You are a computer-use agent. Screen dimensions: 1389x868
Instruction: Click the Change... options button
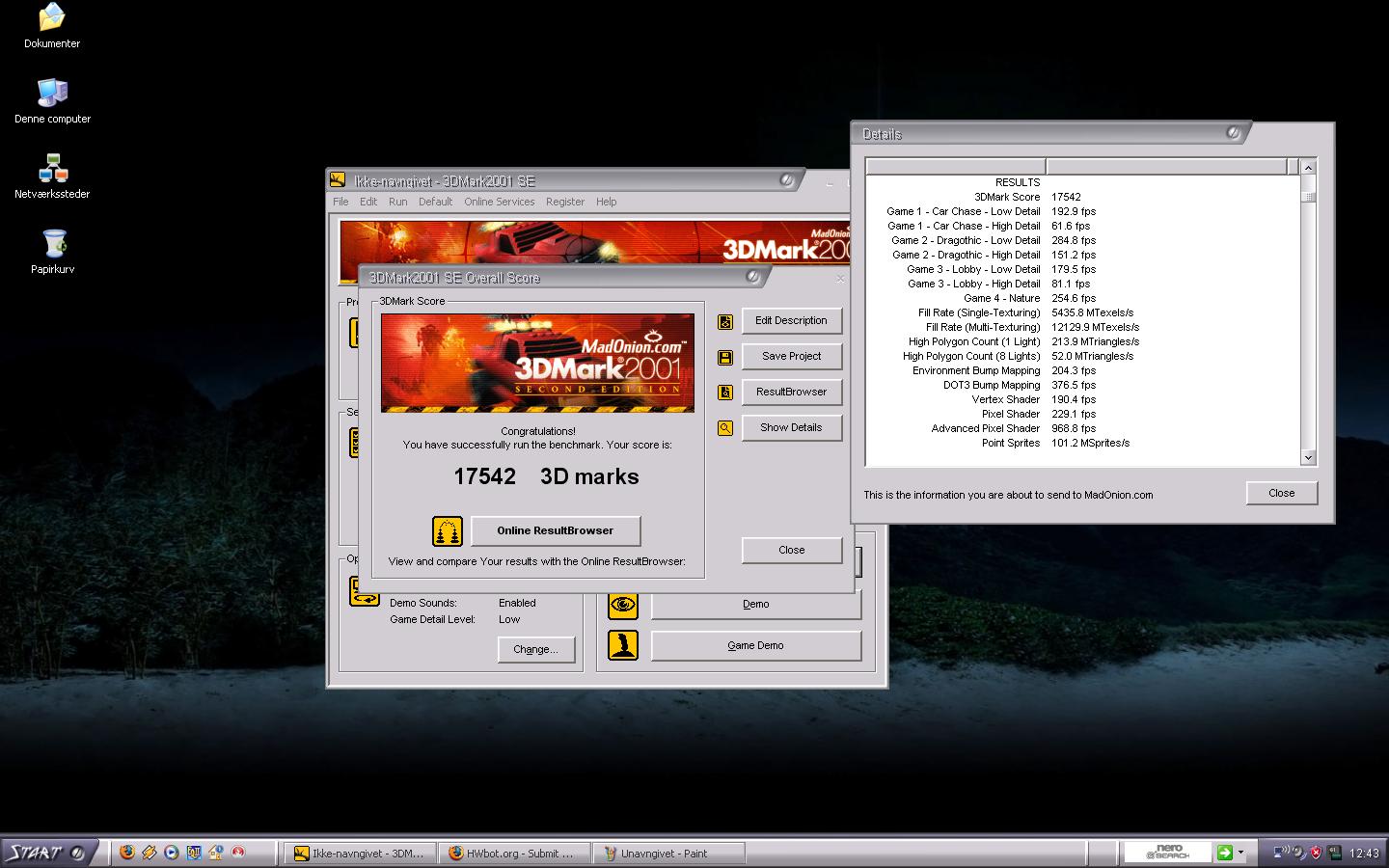click(x=536, y=650)
